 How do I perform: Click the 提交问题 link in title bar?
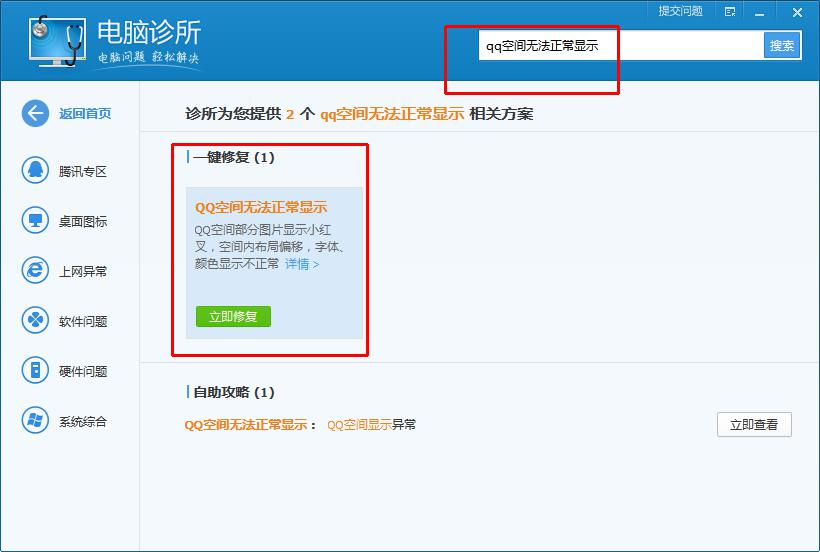pyautogui.click(x=680, y=11)
